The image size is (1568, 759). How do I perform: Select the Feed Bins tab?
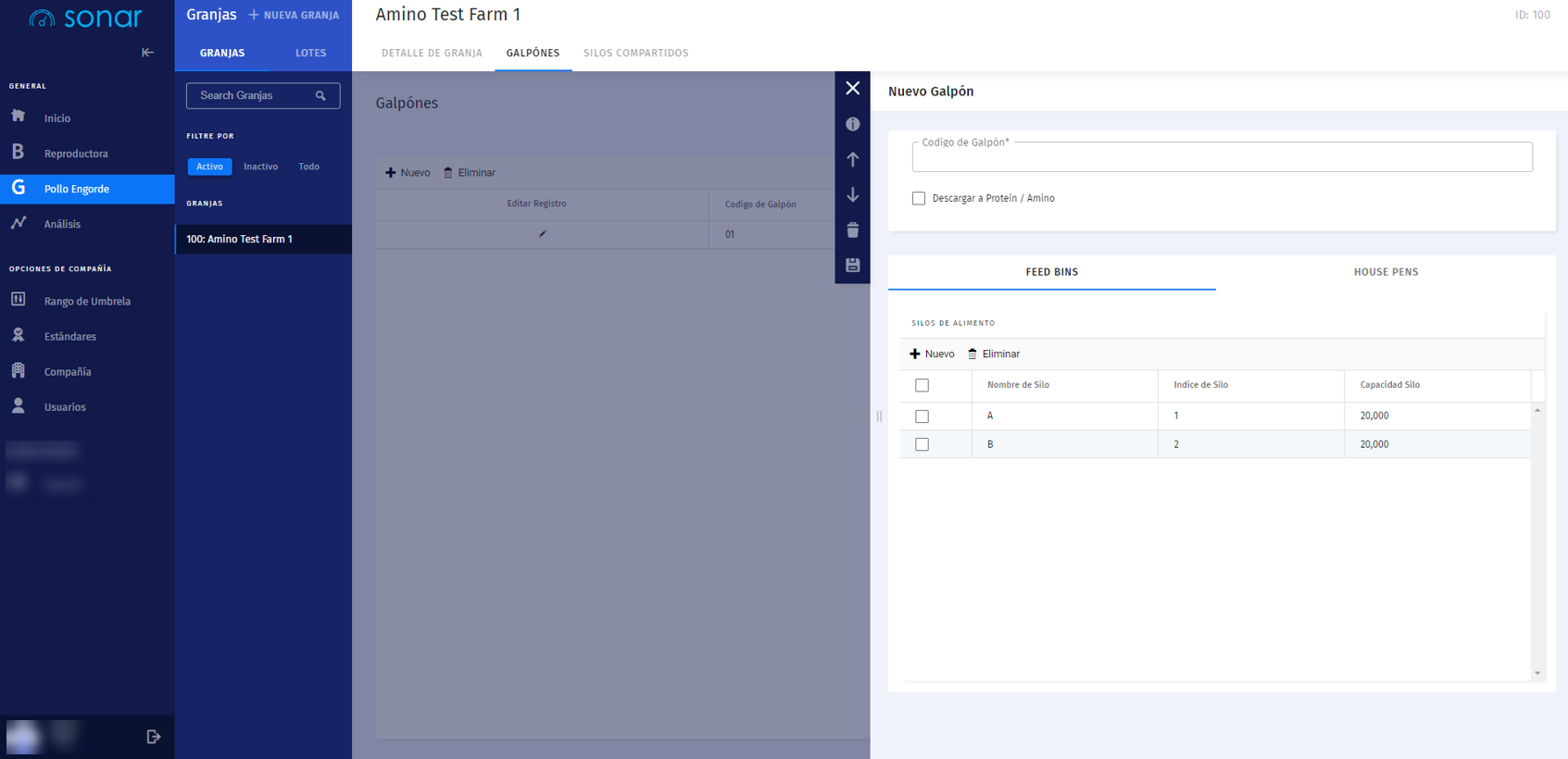[x=1051, y=272]
